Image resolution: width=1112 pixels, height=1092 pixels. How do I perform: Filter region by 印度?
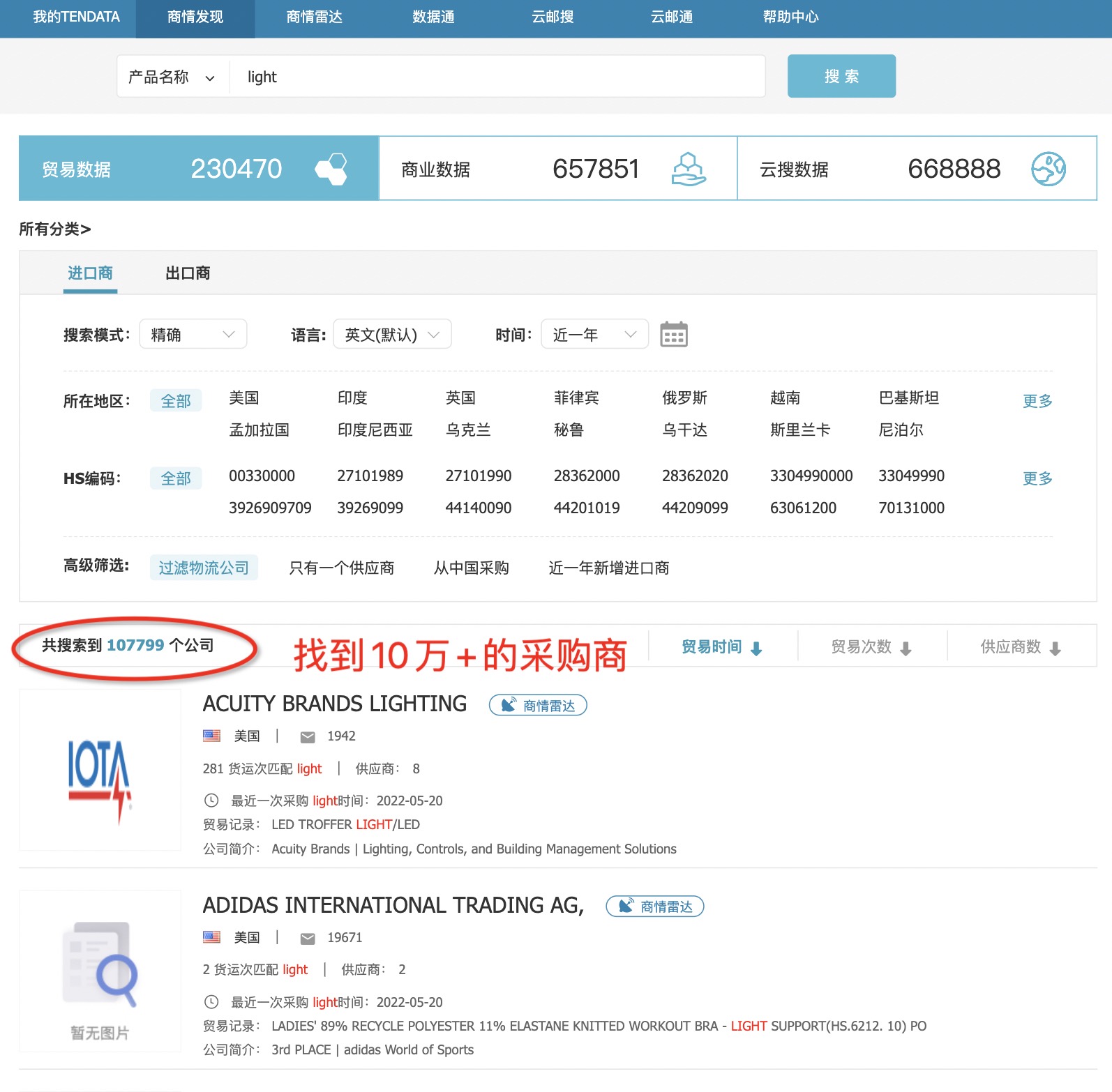coord(352,397)
